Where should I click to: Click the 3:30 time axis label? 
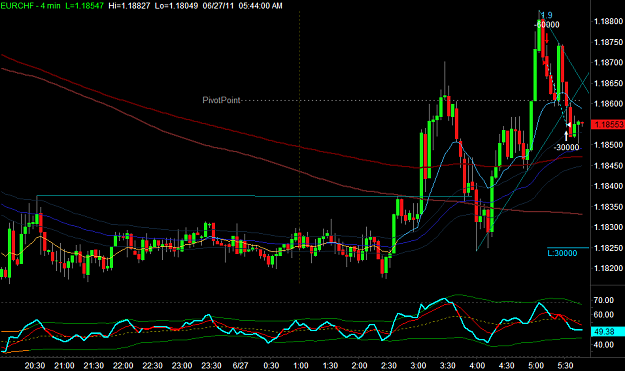coord(448,365)
